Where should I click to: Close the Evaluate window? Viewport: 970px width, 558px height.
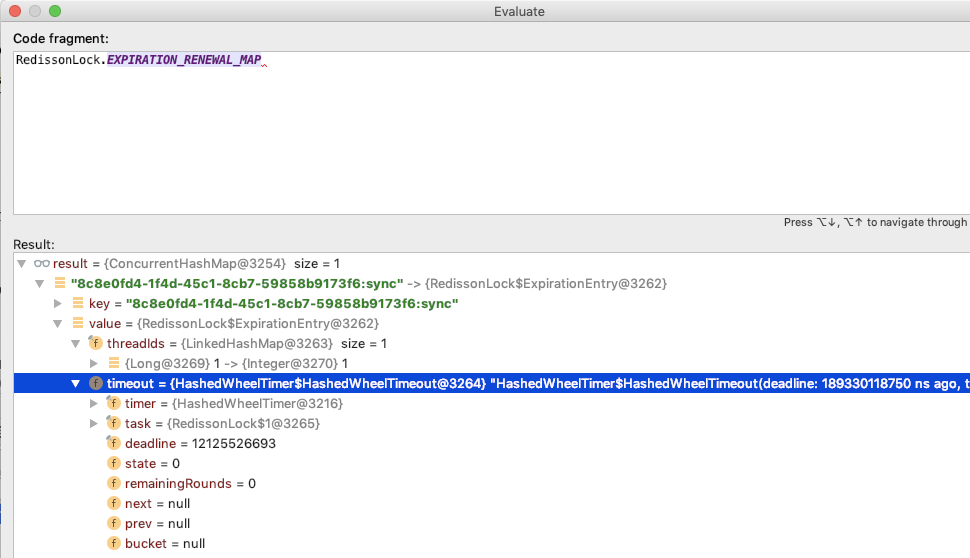click(15, 11)
